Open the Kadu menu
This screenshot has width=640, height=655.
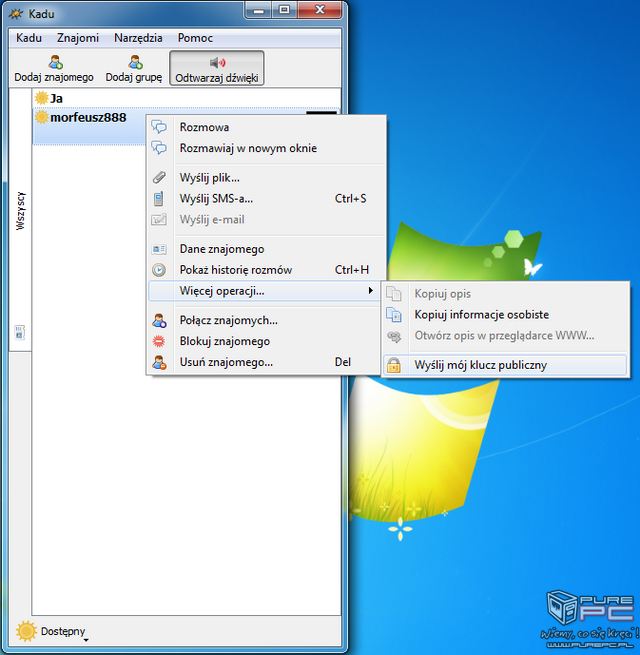pos(29,38)
